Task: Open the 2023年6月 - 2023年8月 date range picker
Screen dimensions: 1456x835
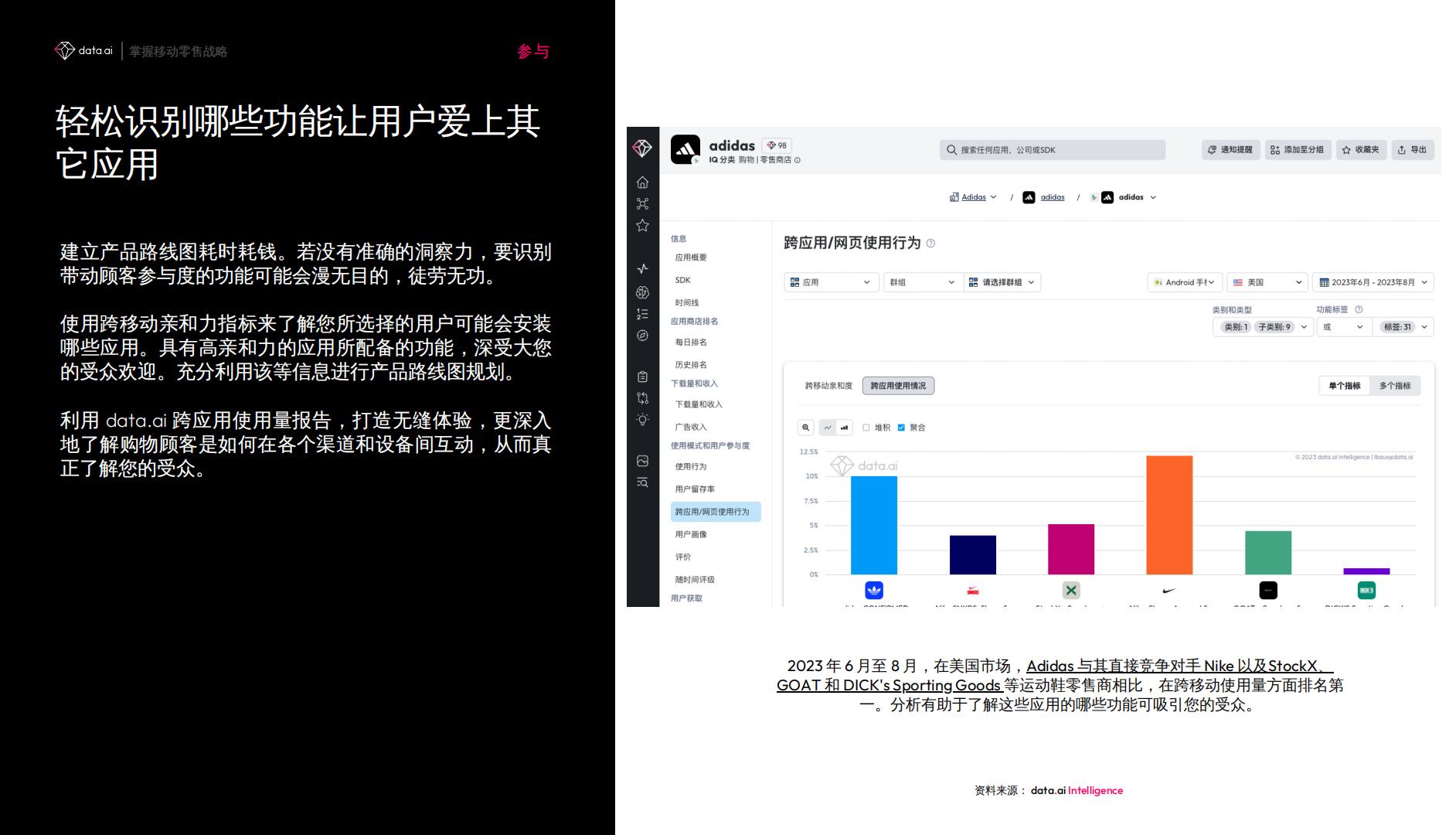Action: coord(1373,282)
